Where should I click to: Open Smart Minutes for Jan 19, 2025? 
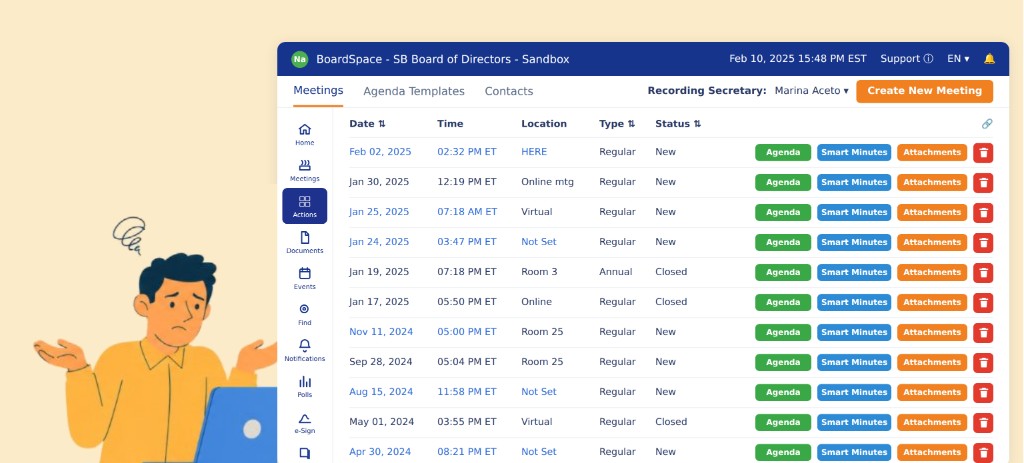(854, 272)
